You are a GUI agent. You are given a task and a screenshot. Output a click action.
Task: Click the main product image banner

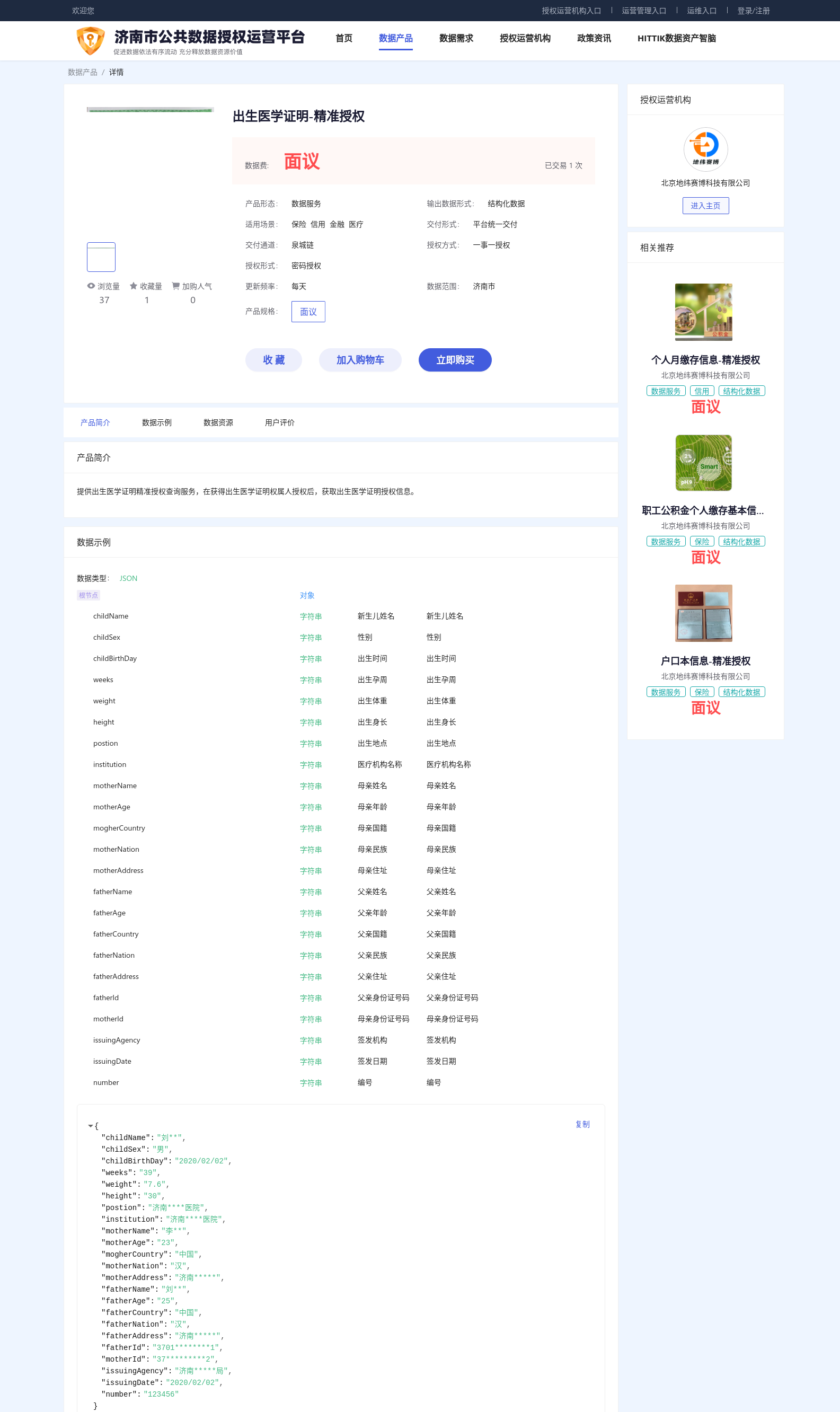pyautogui.click(x=150, y=110)
